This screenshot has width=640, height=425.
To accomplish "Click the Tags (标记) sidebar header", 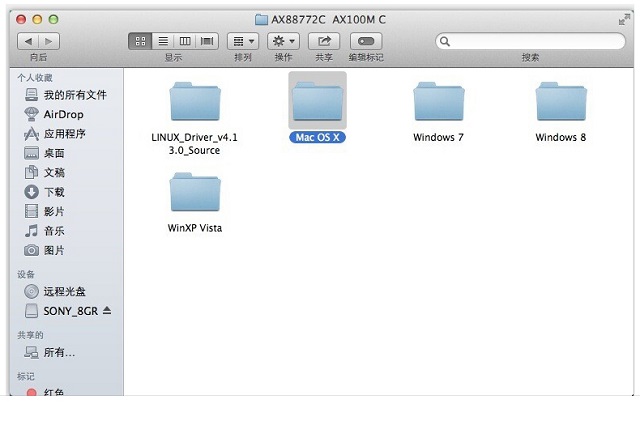I will pyautogui.click(x=26, y=376).
